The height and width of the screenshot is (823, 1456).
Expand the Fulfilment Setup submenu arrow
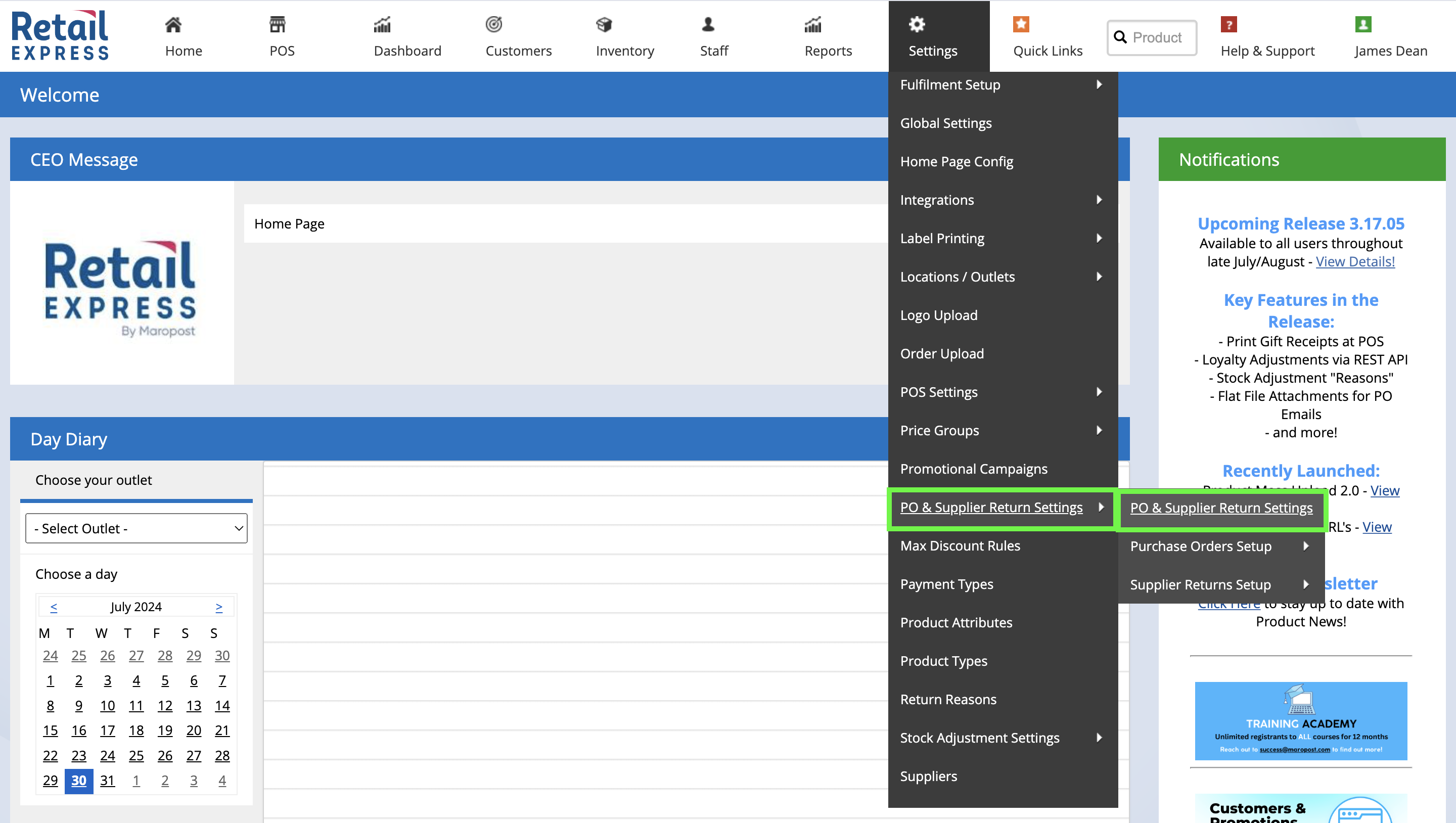click(x=1099, y=84)
